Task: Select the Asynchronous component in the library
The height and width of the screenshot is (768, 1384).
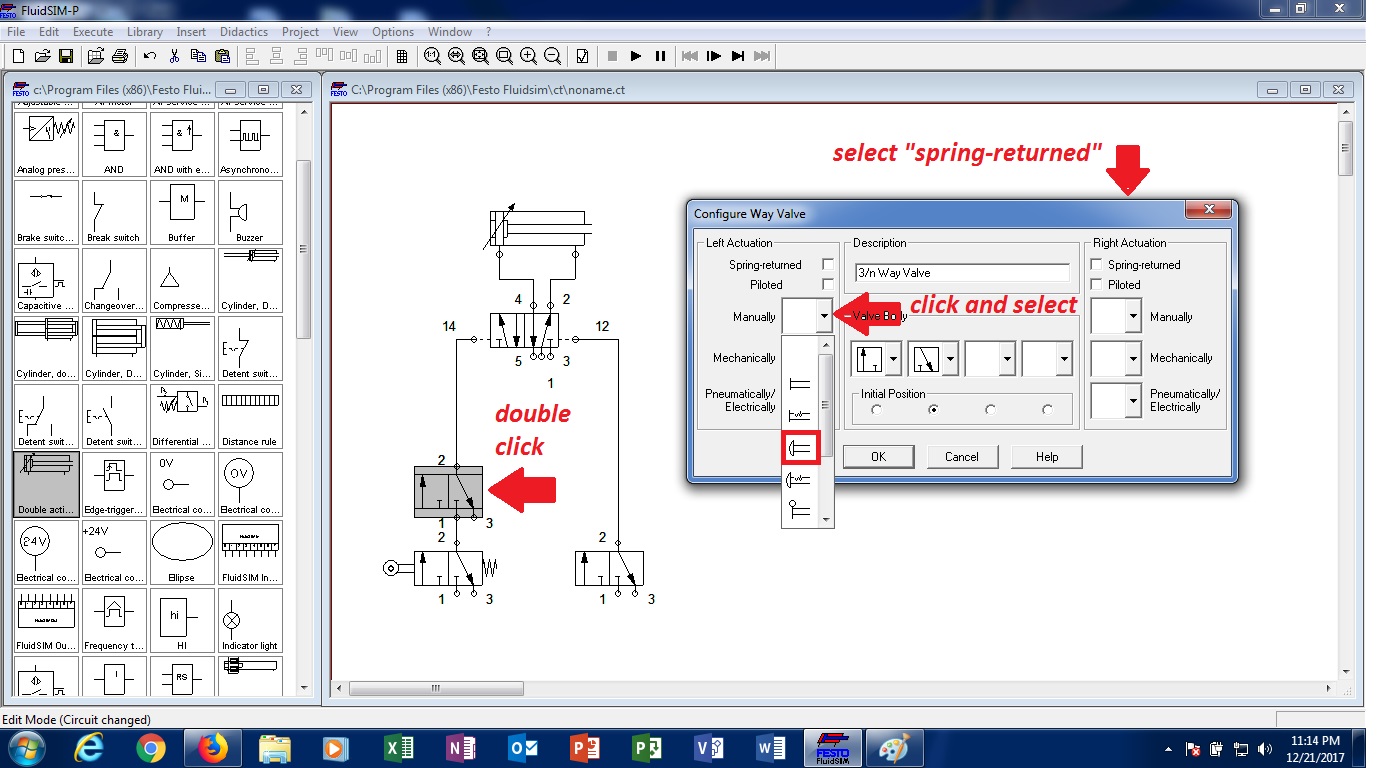Action: 250,144
